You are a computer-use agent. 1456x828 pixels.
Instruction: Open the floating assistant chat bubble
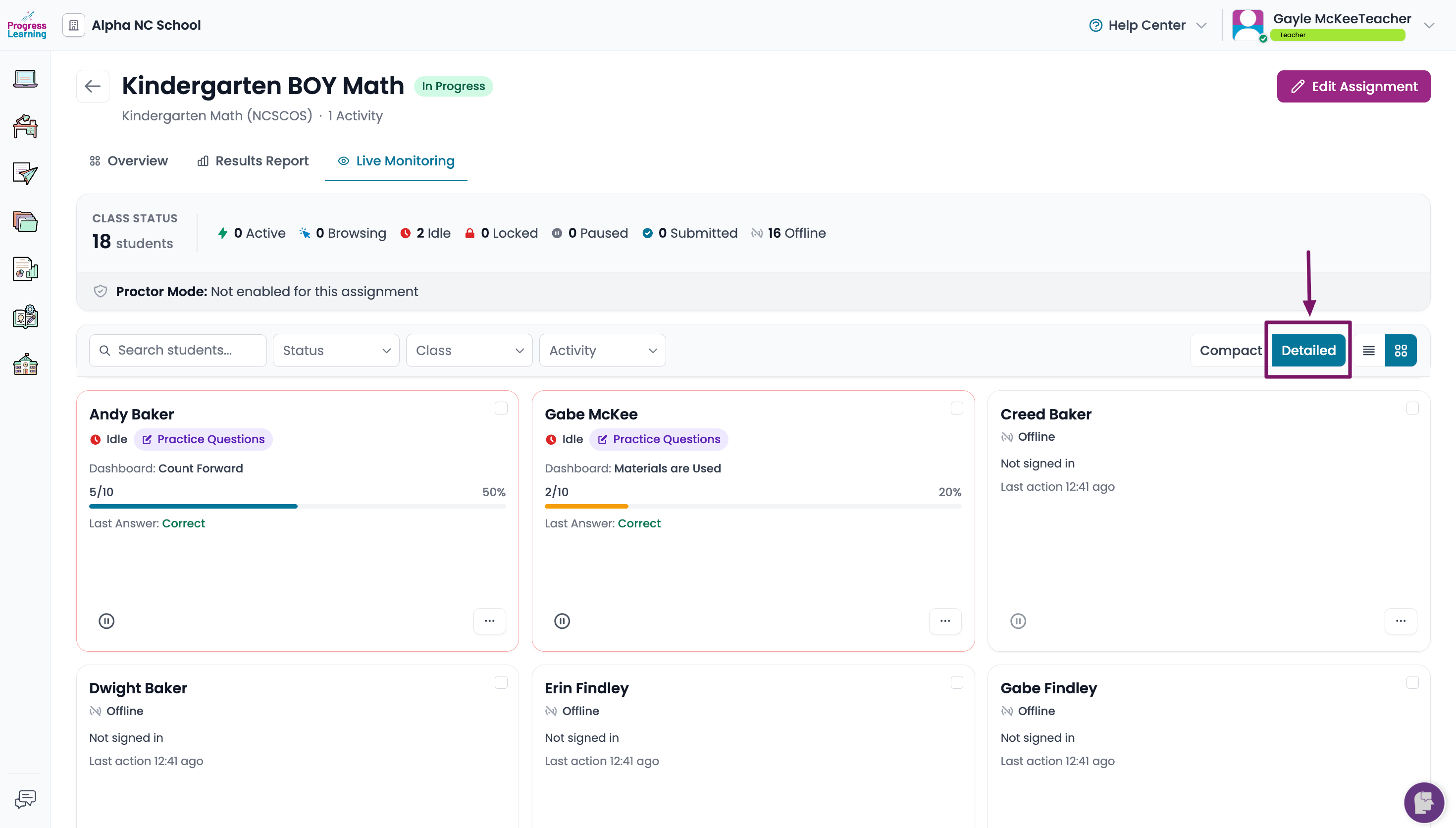coord(1424,803)
